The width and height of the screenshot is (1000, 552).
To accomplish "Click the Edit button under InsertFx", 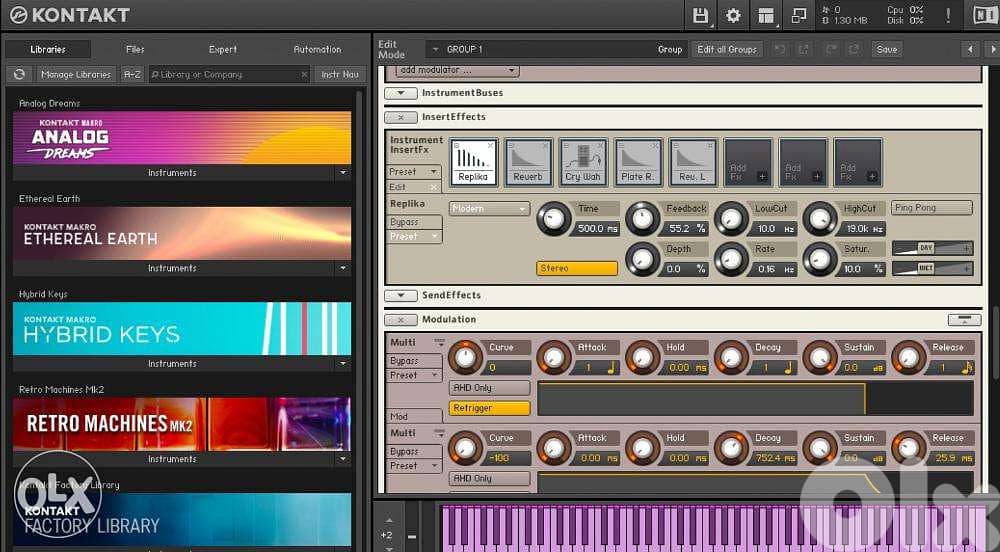I will click(x=415, y=187).
